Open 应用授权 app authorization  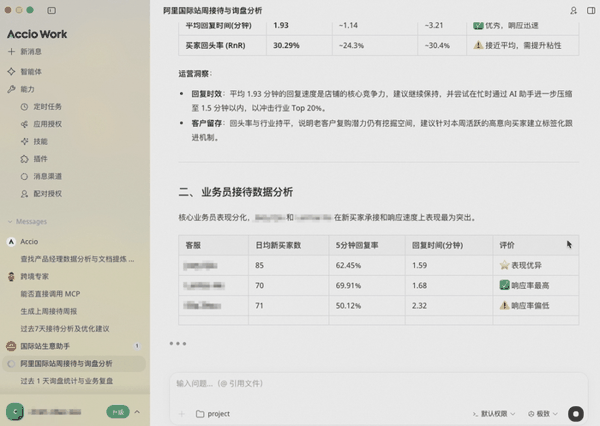(x=48, y=123)
